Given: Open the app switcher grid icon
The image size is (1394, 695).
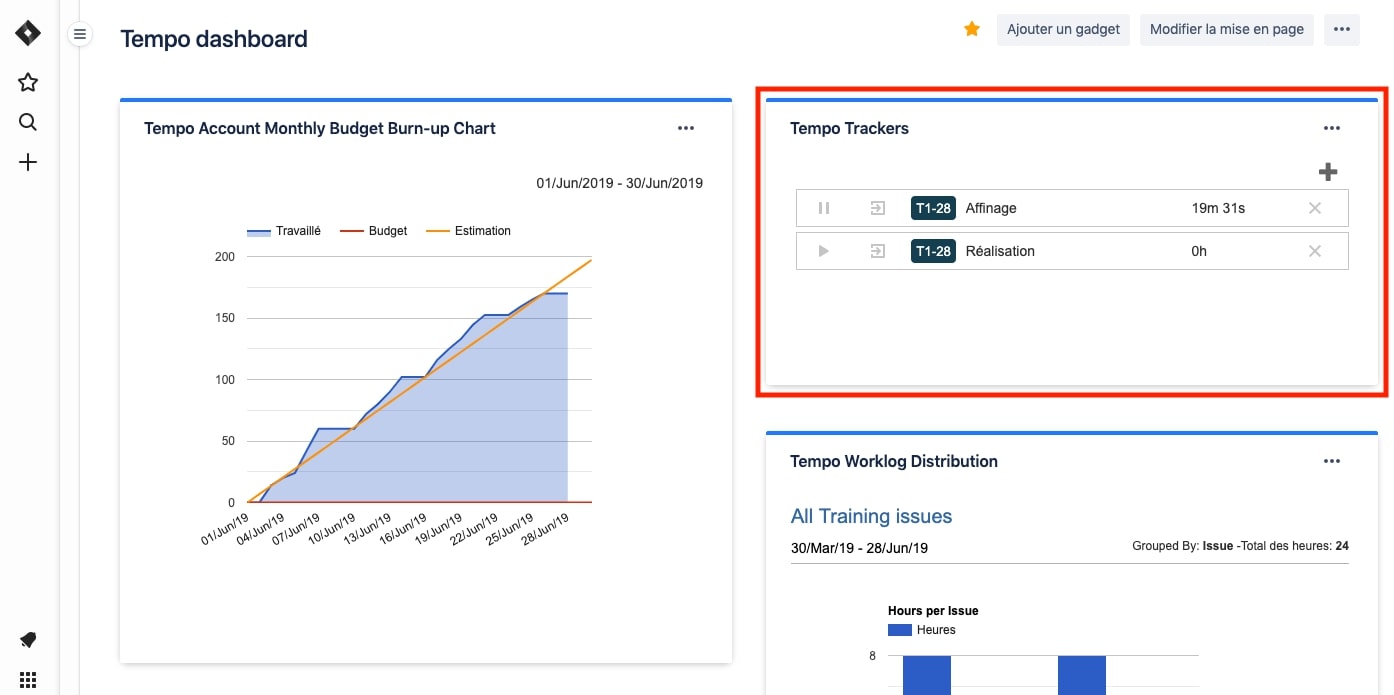Looking at the screenshot, I should point(28,680).
